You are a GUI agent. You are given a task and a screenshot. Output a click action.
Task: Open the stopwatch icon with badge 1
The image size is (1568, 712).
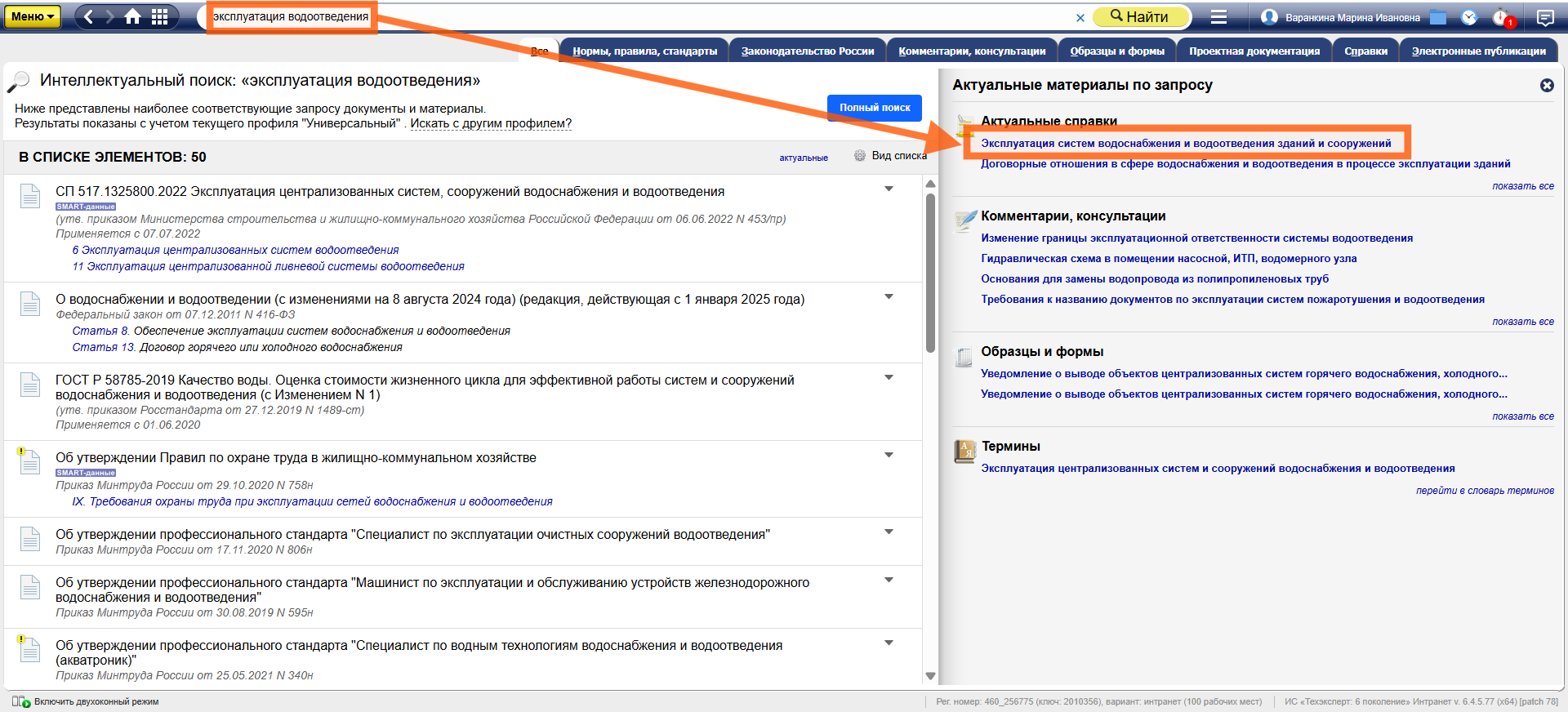pos(1503,17)
